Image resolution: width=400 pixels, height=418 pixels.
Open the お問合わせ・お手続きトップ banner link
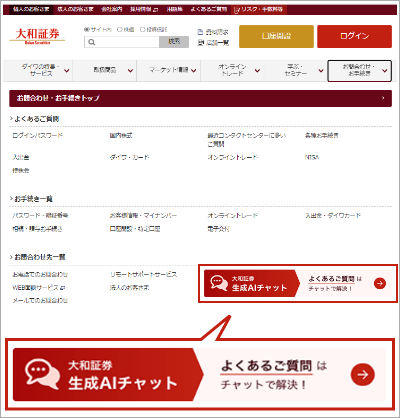tap(200, 98)
